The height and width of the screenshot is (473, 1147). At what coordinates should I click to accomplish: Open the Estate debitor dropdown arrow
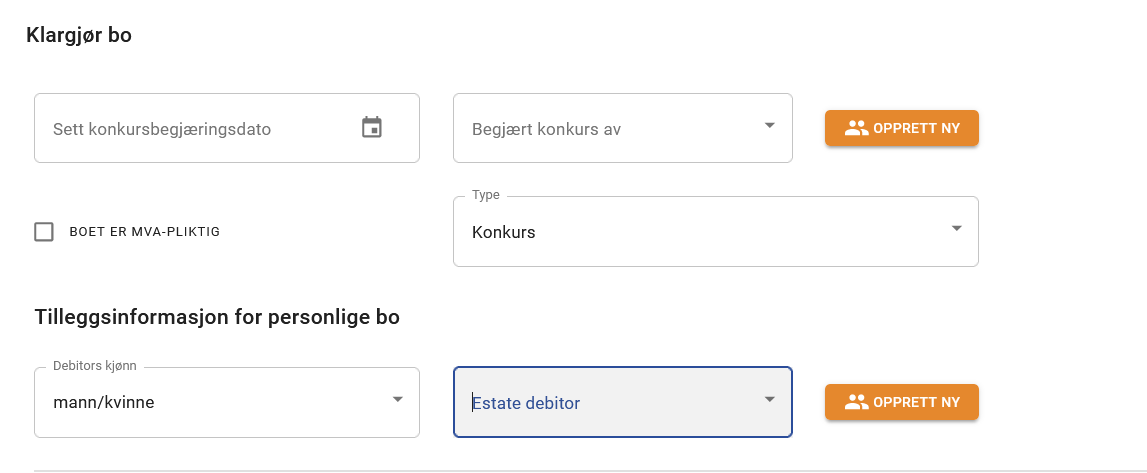[x=769, y=400]
